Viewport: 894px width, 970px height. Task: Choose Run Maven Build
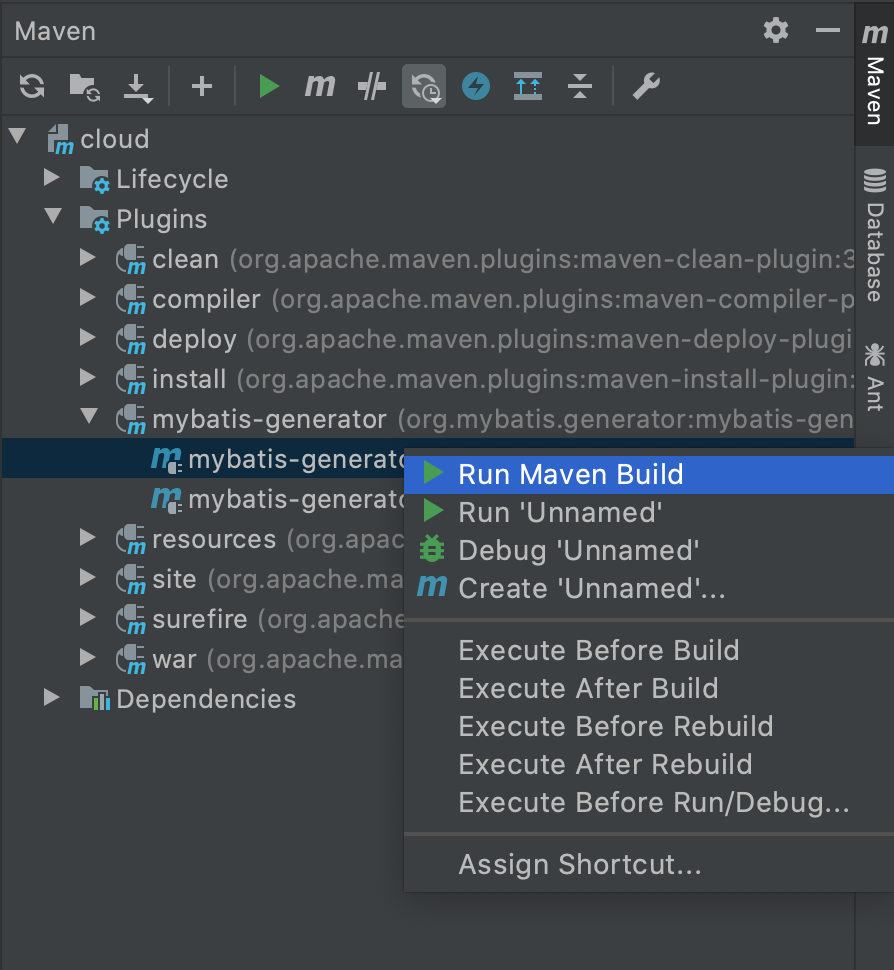[x=649, y=474]
